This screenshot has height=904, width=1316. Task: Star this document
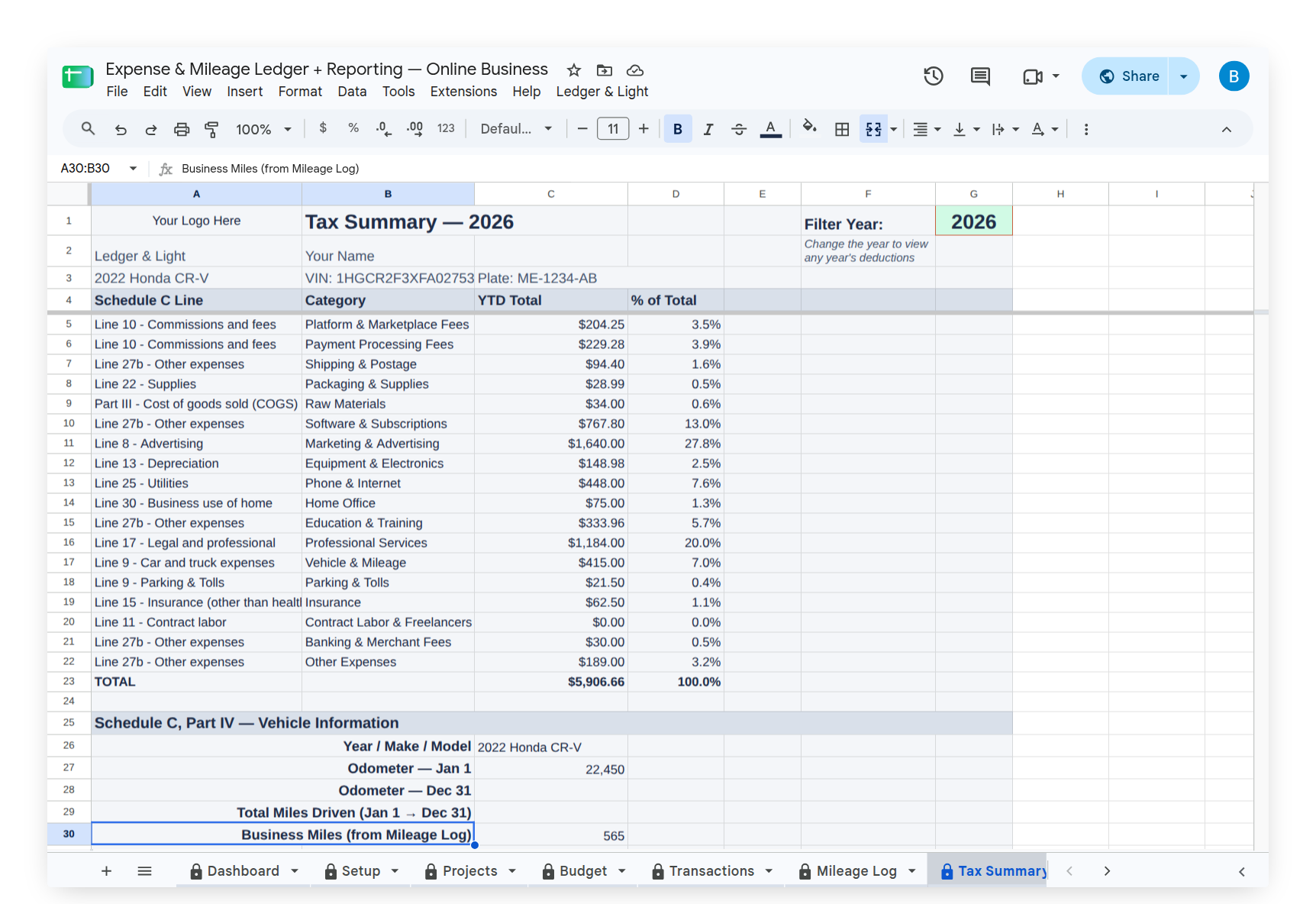coord(574,70)
